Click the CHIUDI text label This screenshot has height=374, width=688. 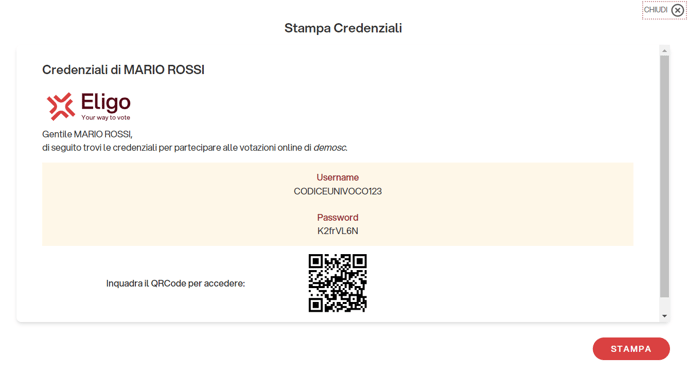coord(656,10)
